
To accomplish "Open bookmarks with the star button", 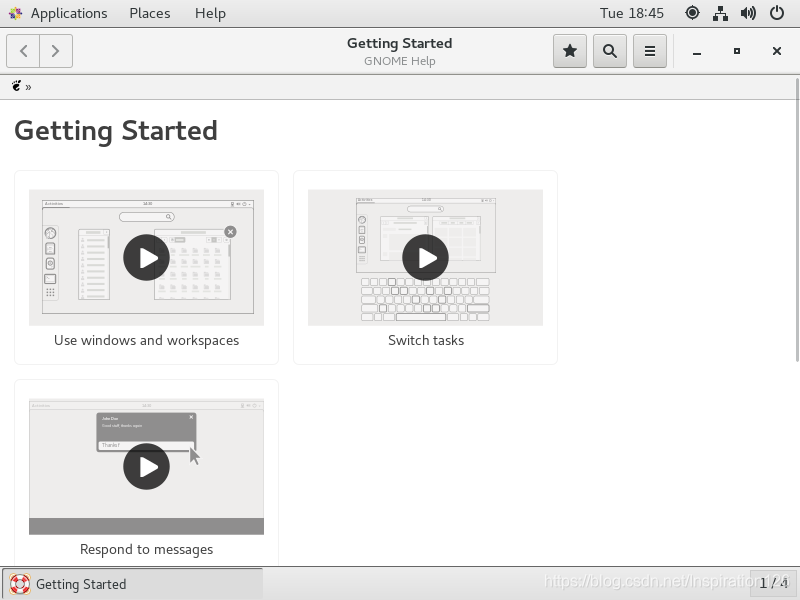I will tap(570, 51).
